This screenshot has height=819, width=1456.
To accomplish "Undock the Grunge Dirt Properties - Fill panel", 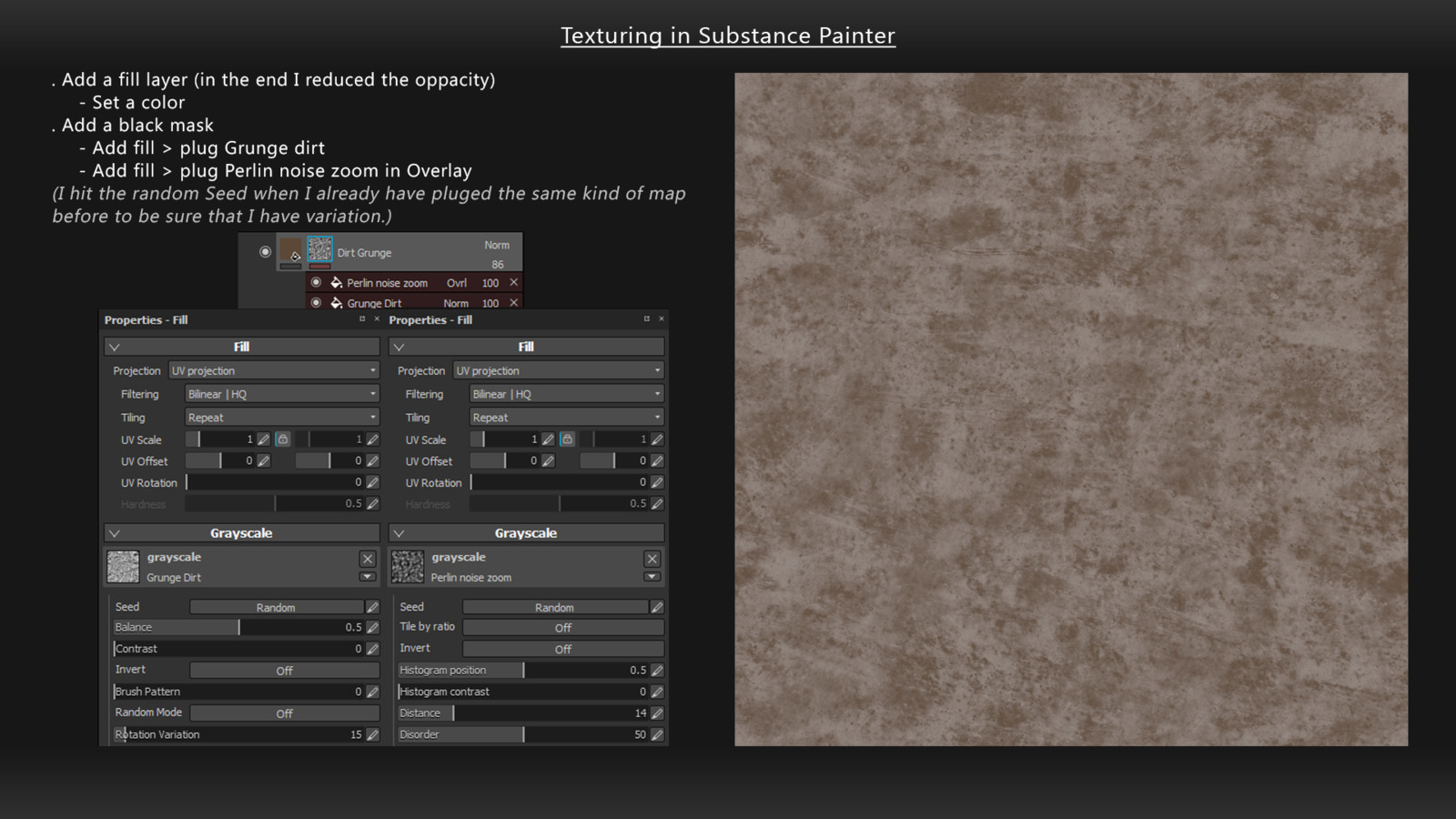I will (362, 319).
